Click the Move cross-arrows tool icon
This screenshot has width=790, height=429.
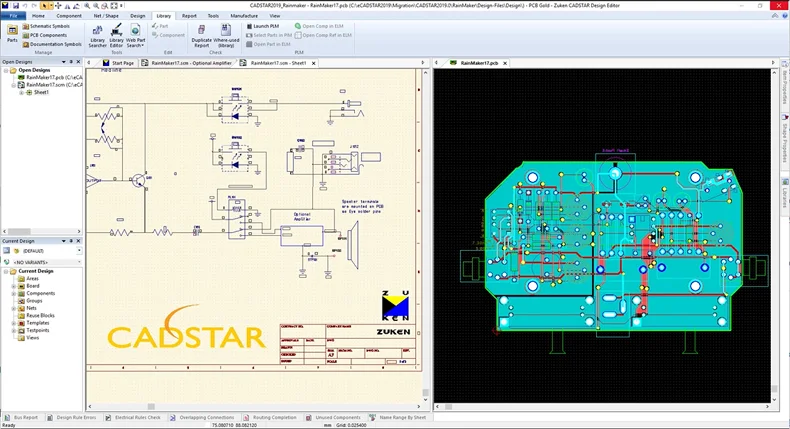click(x=58, y=6)
